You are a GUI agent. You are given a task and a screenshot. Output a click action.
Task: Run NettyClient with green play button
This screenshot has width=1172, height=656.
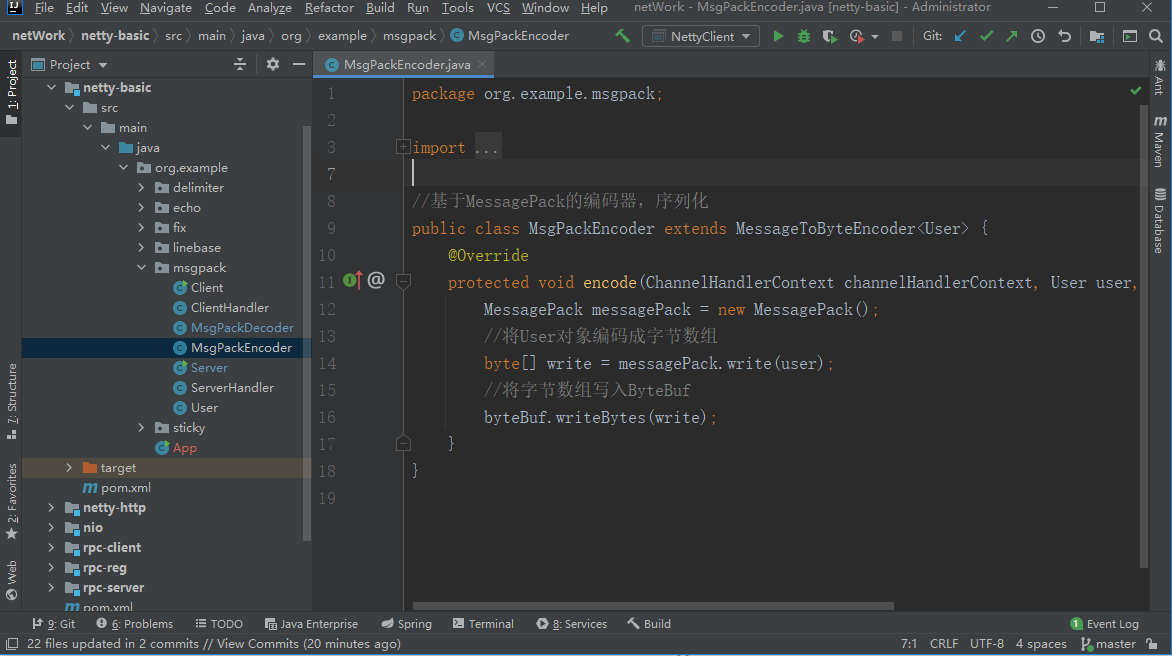[778, 36]
